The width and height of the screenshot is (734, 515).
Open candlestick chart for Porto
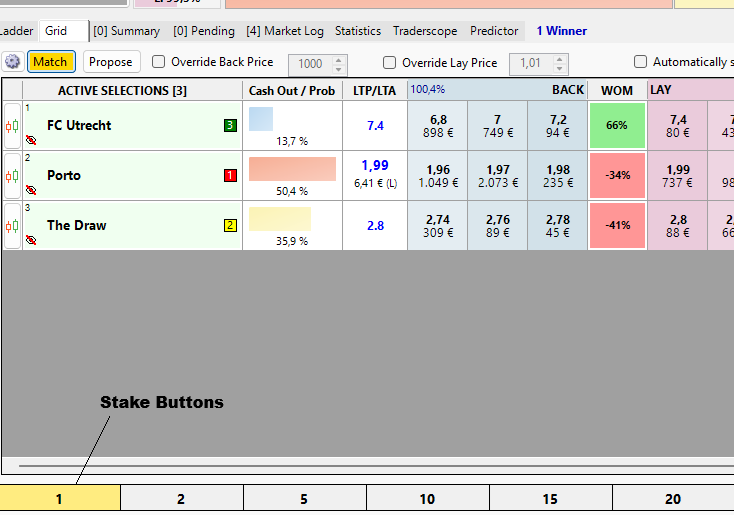12,176
